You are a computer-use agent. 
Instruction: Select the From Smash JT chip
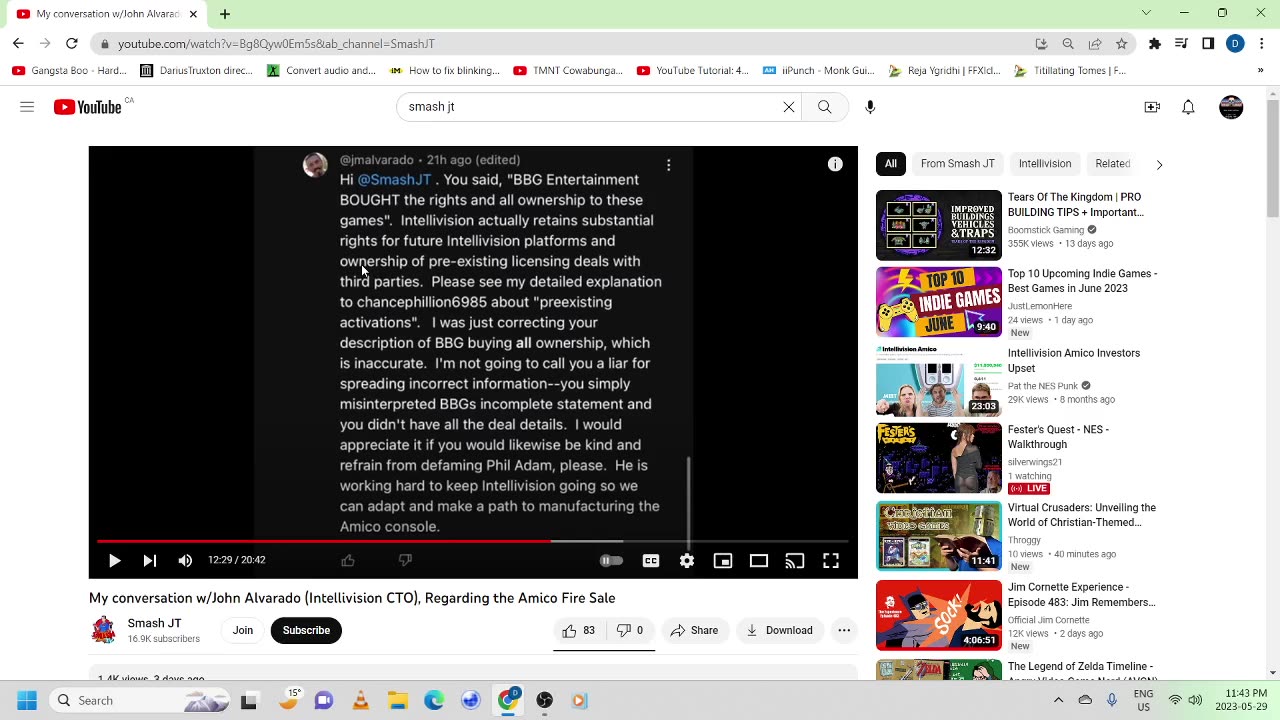tap(957, 164)
